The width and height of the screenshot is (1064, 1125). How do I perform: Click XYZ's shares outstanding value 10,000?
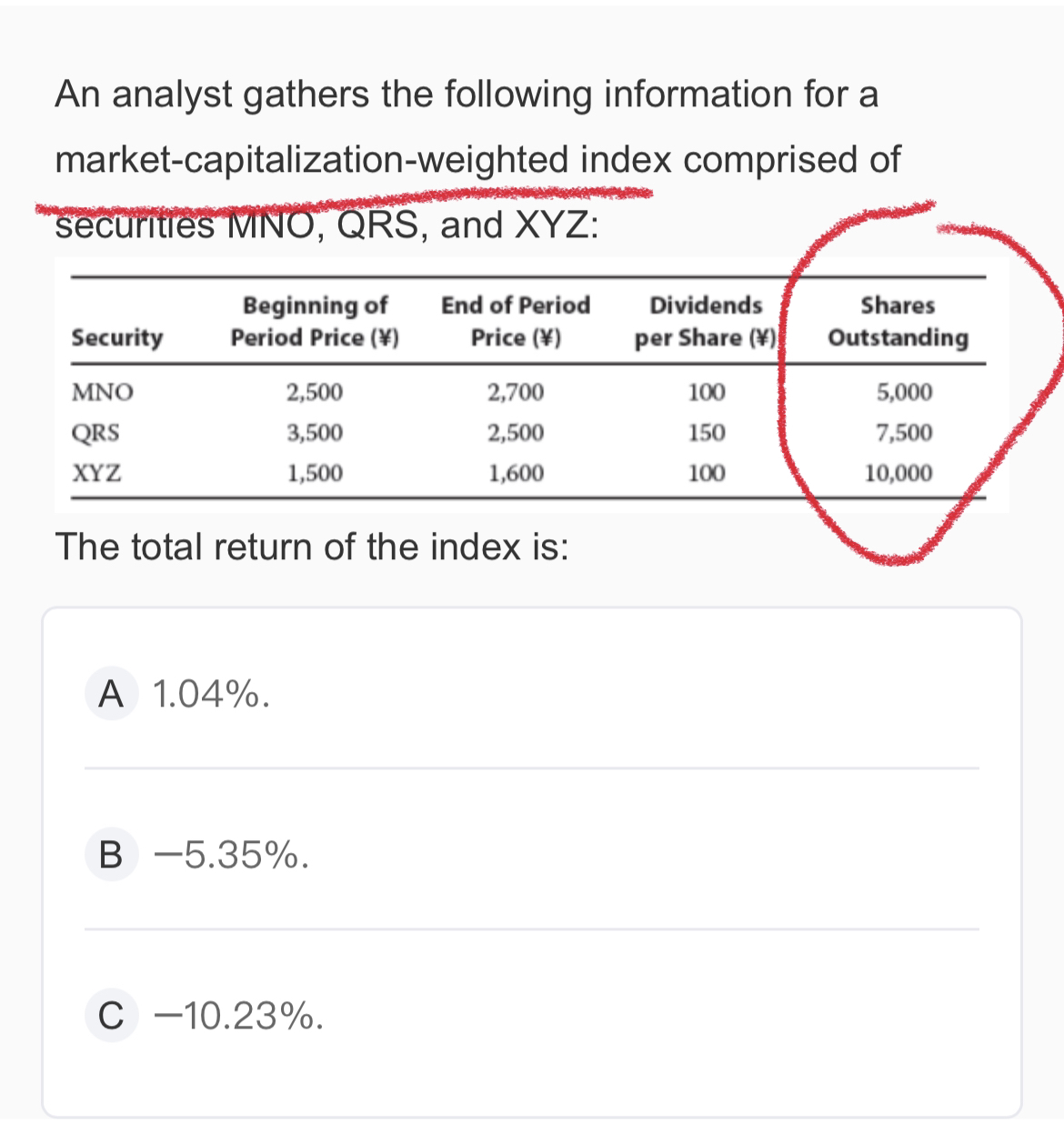(x=898, y=473)
